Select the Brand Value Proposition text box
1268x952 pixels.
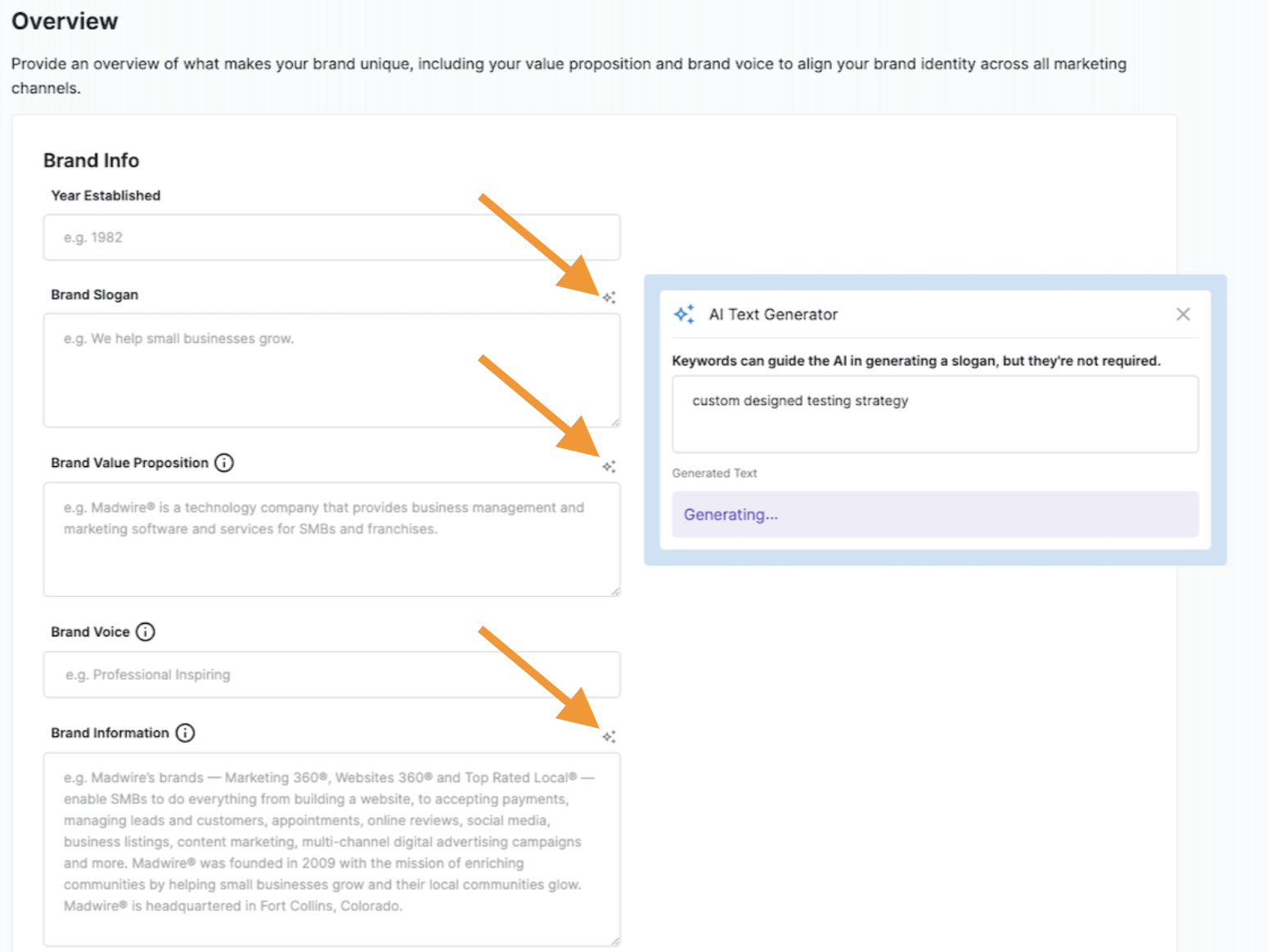click(331, 540)
